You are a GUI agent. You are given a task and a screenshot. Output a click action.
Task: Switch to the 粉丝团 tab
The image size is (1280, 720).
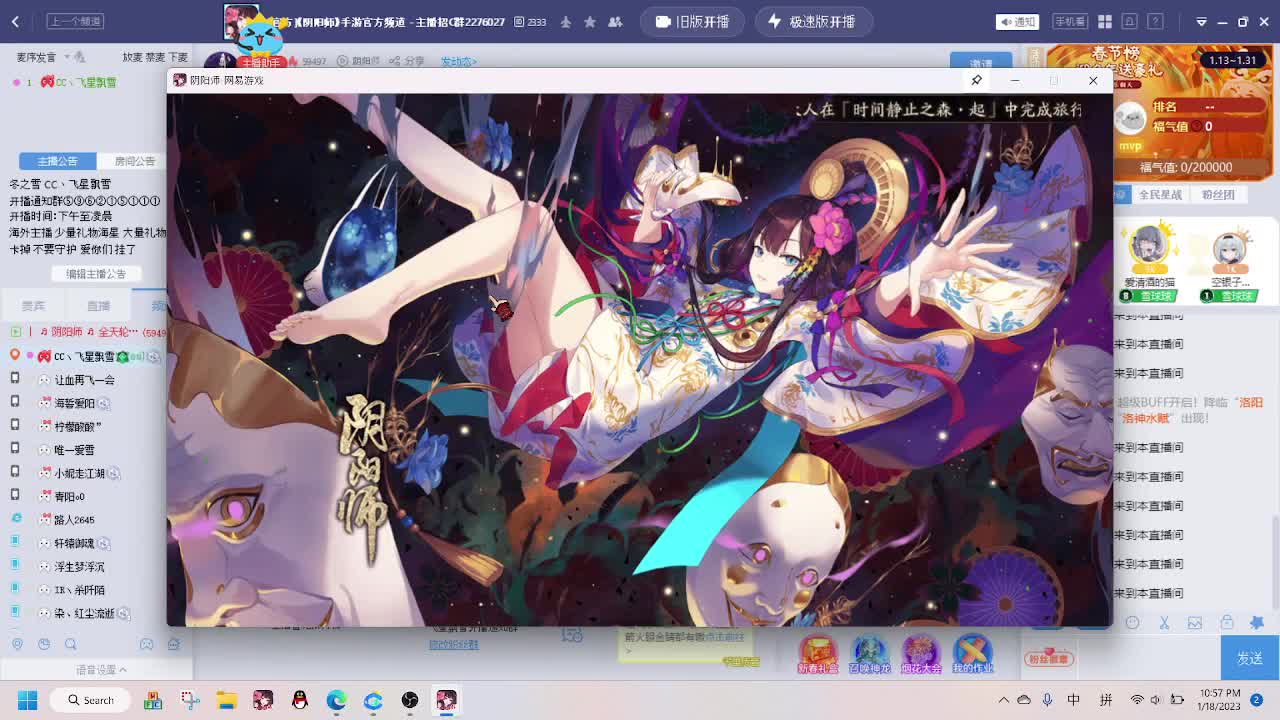point(1218,195)
